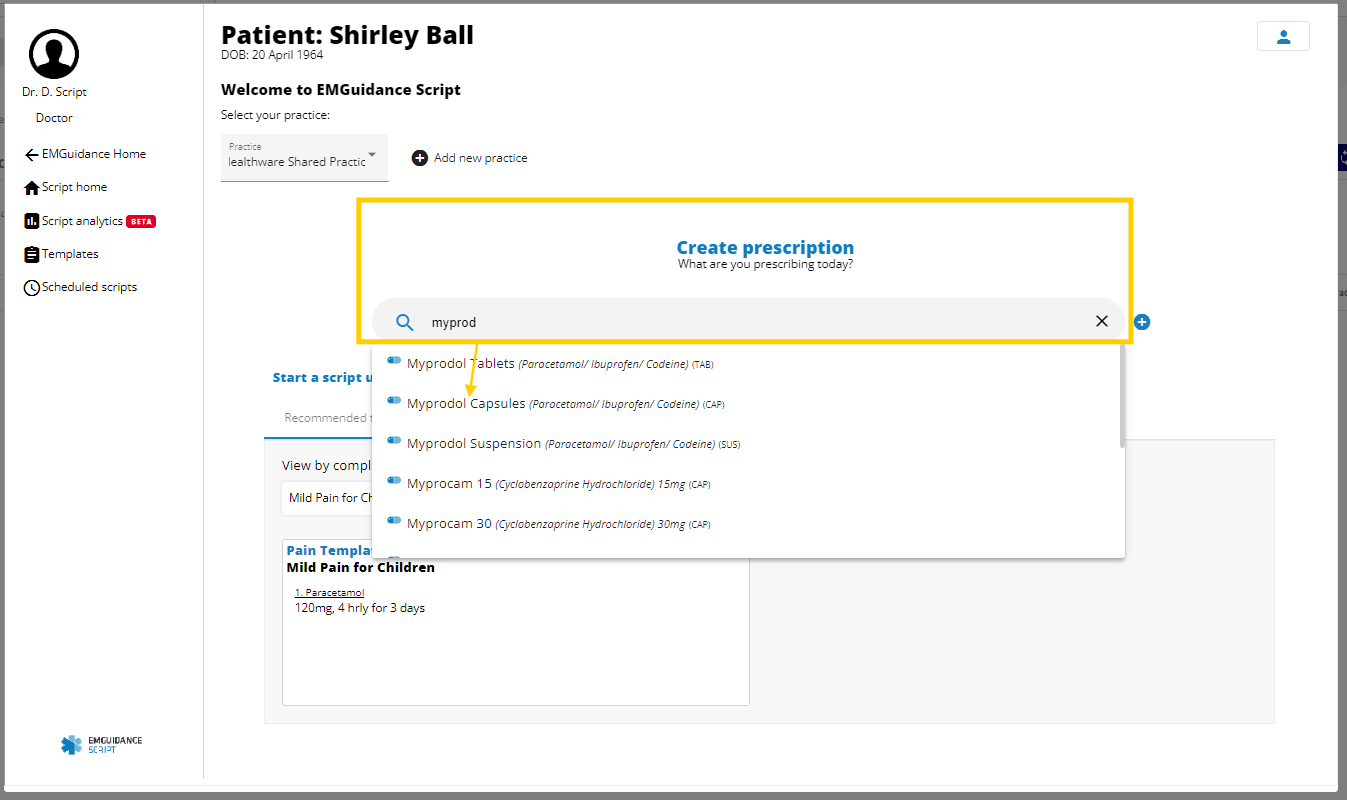
Task: Click the blue plus icon beside search bar
Action: tap(1142, 322)
